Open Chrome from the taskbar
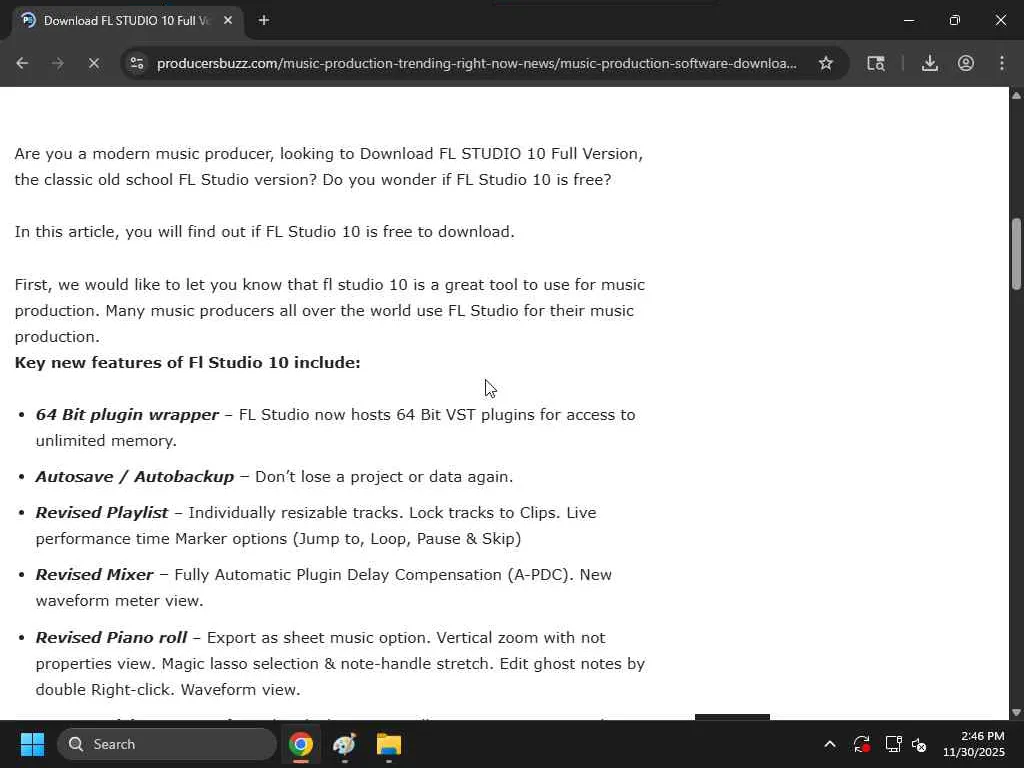The width and height of the screenshot is (1024, 768). 301,744
